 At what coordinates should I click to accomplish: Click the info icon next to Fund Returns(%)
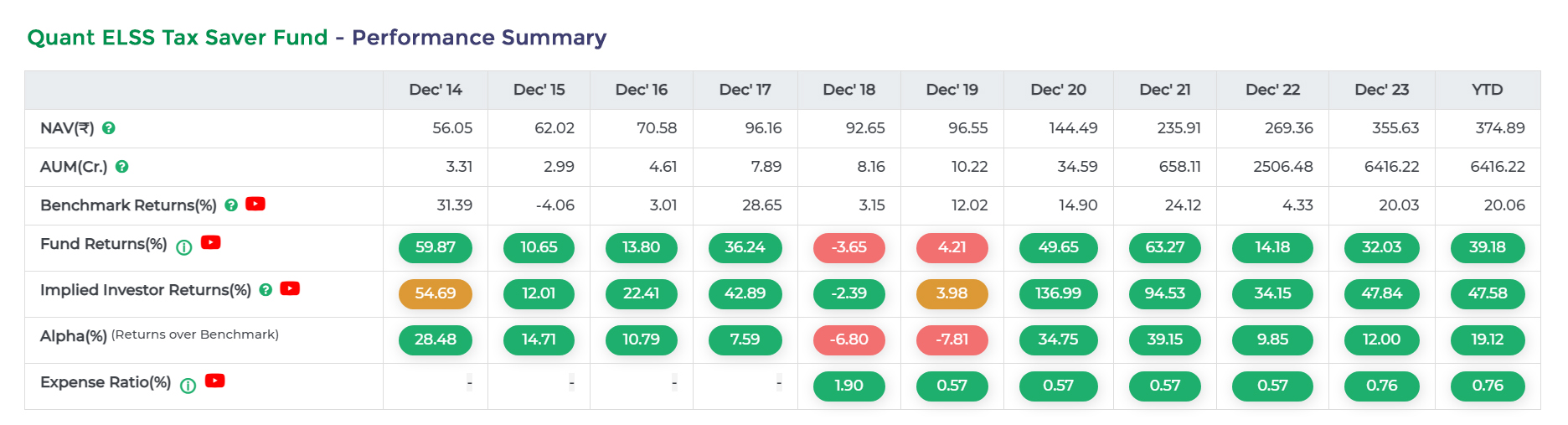184,247
